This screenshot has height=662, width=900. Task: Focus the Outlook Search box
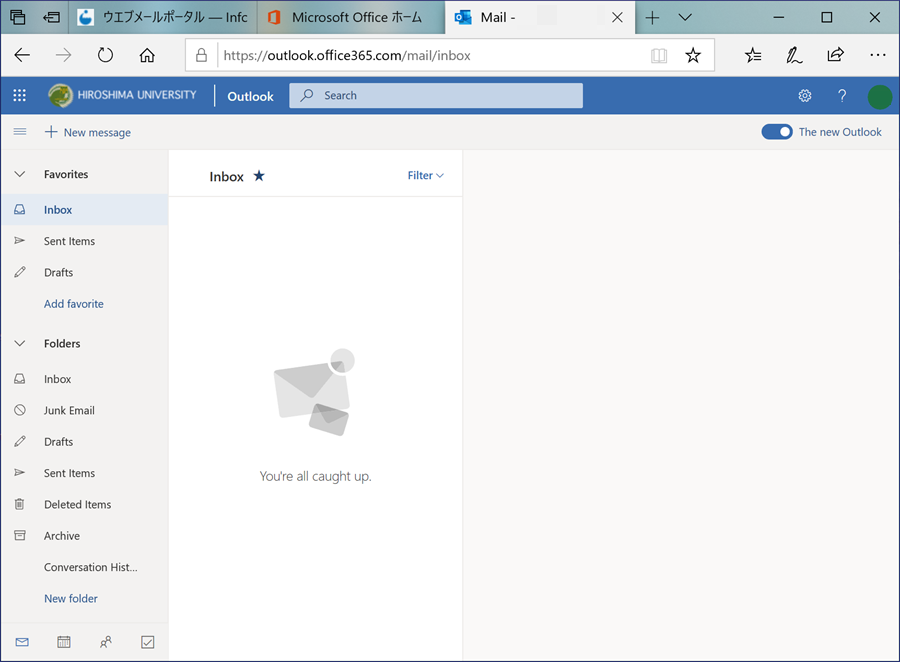tap(436, 95)
